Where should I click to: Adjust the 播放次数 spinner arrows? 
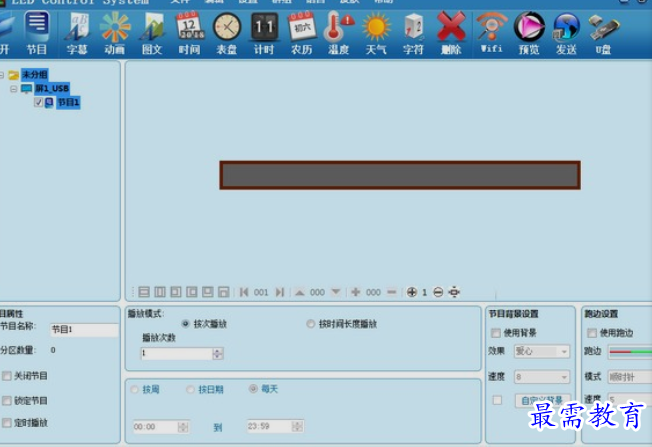click(x=217, y=353)
